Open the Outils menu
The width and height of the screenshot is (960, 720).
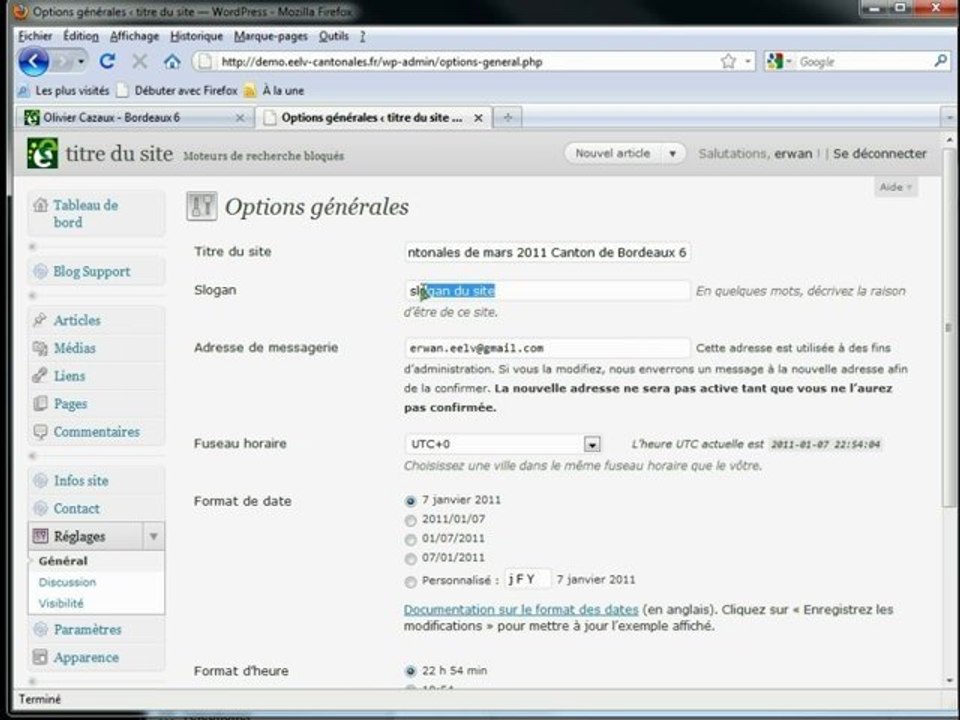tap(333, 36)
